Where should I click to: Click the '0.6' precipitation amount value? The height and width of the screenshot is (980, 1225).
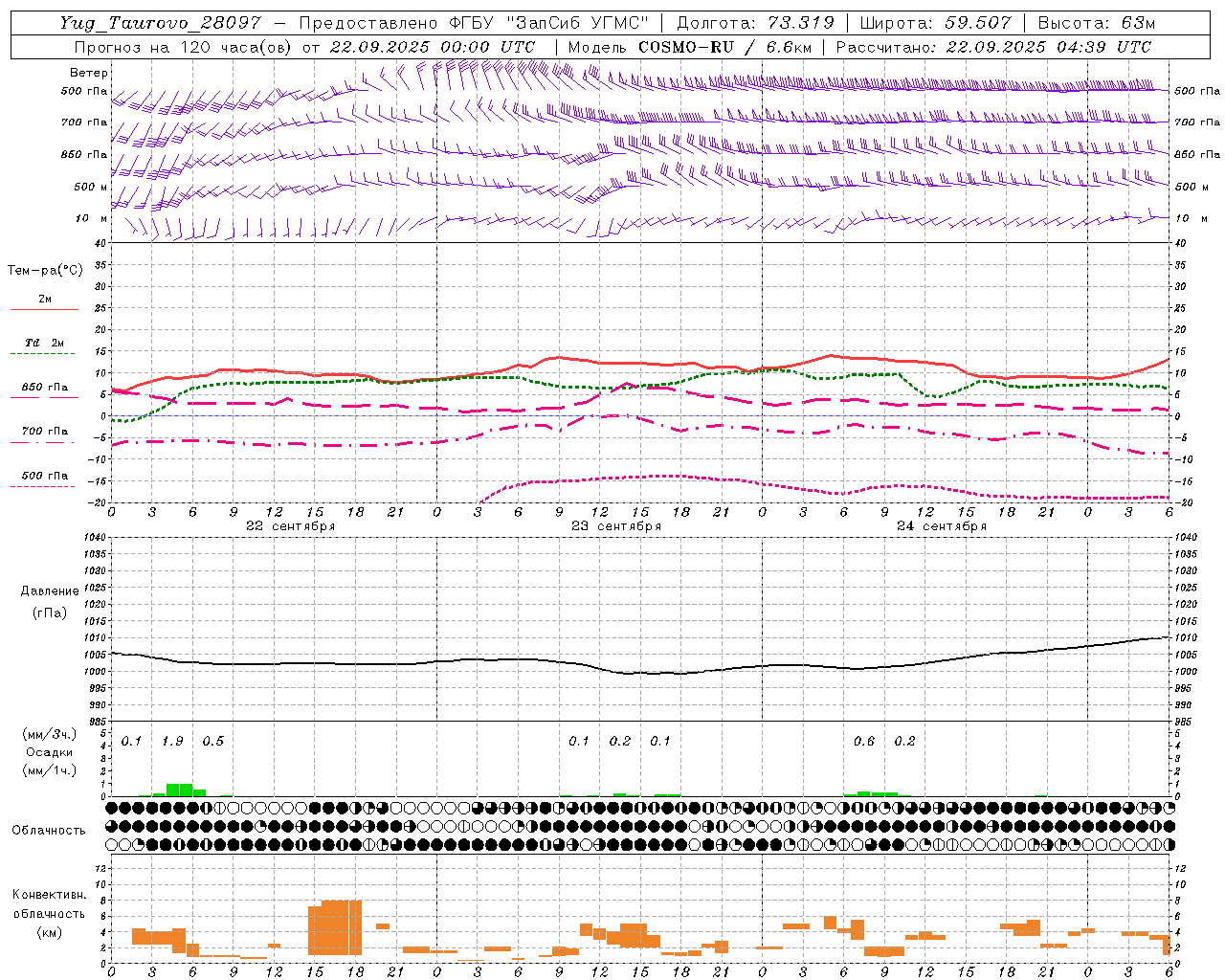coord(863,742)
